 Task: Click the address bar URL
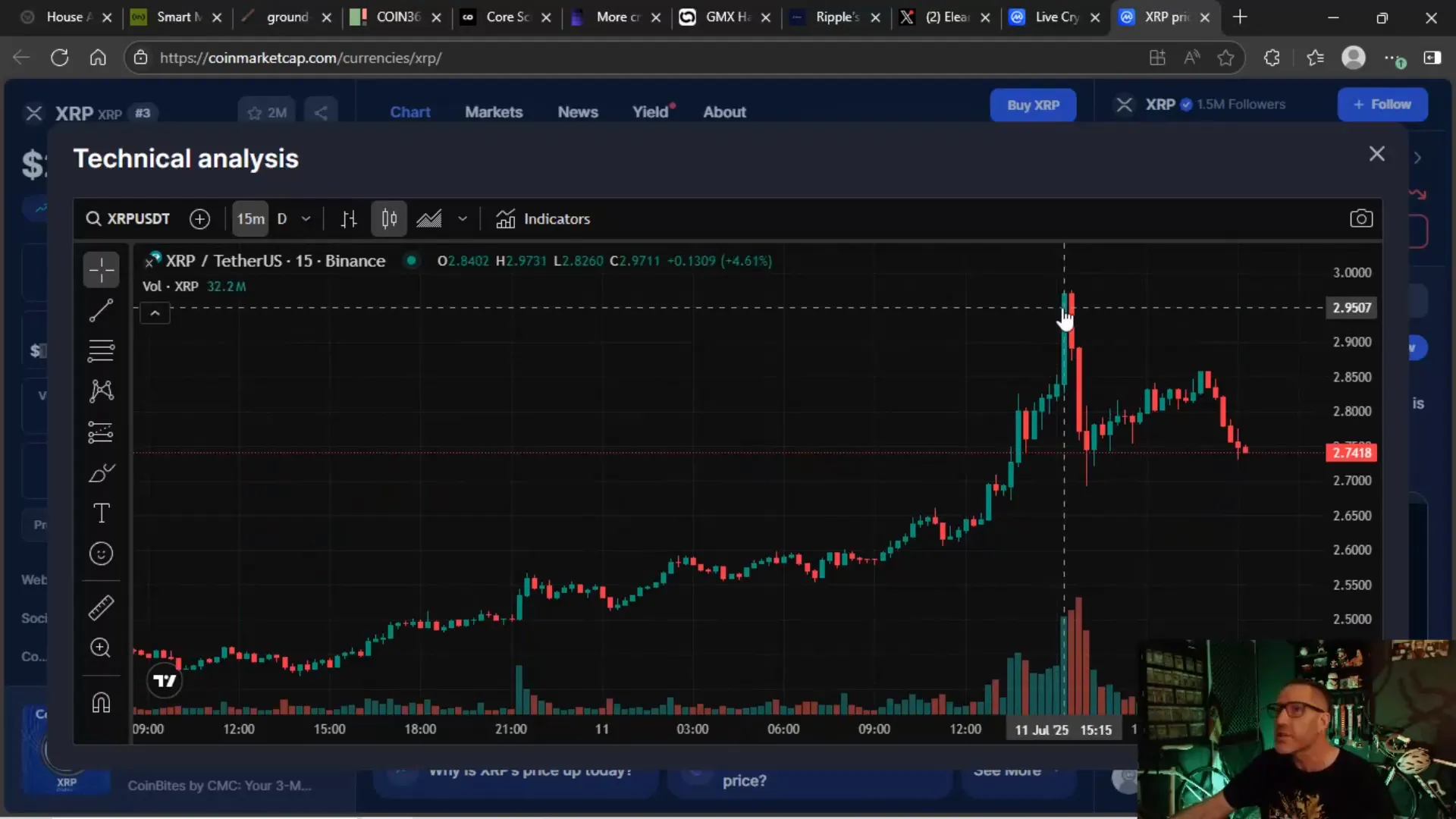tap(300, 58)
